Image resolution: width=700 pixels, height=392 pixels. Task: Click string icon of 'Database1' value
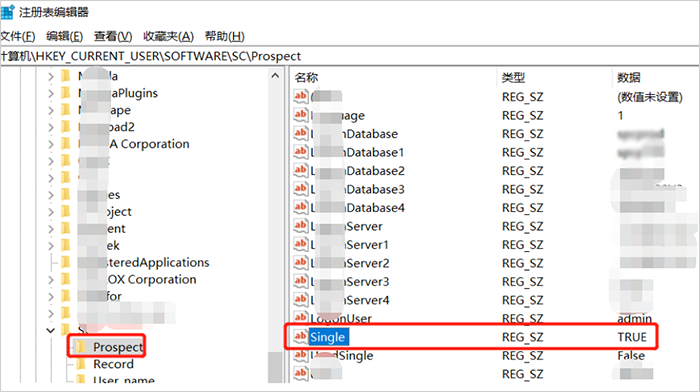point(300,151)
